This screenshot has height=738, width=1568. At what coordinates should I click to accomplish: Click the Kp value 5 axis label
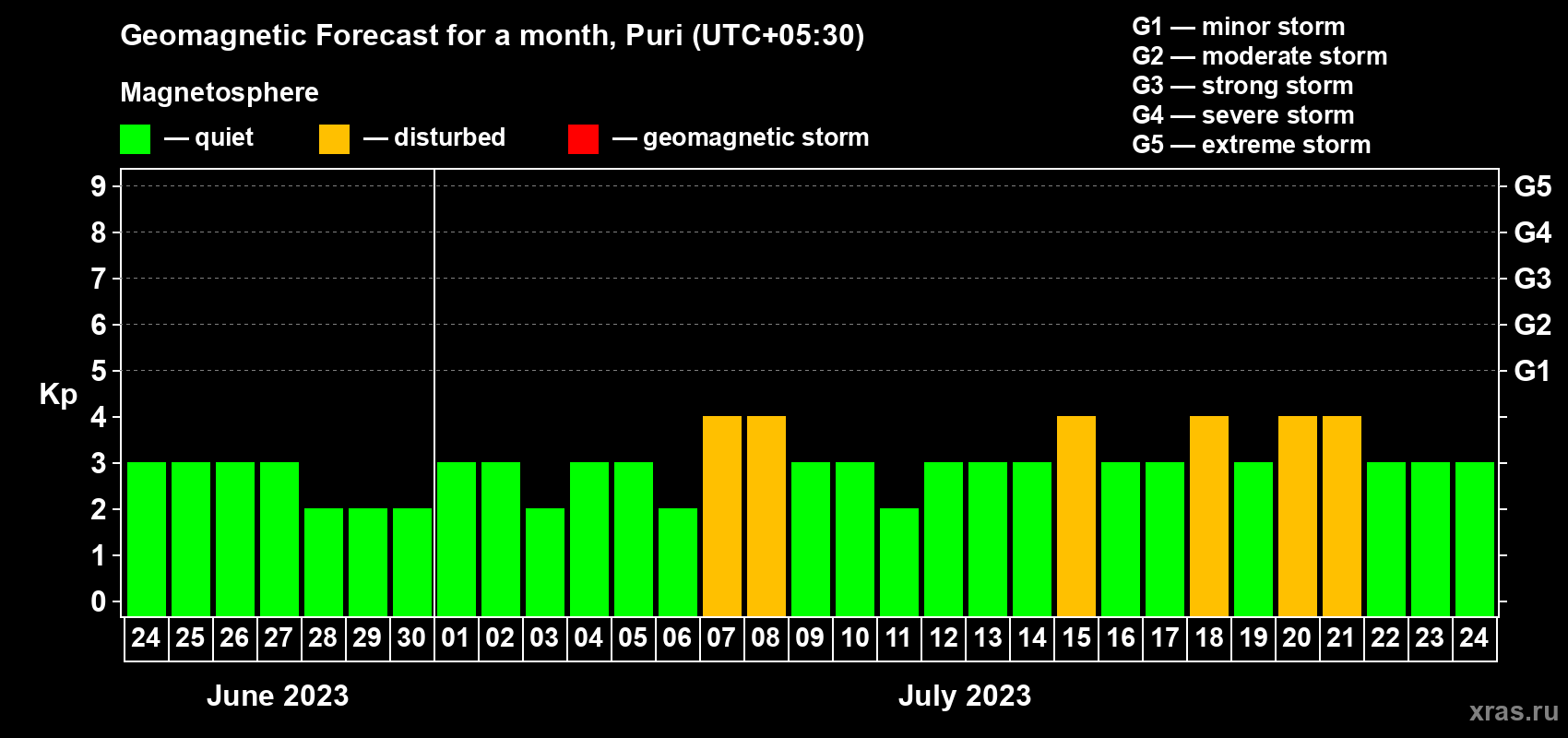(99, 371)
